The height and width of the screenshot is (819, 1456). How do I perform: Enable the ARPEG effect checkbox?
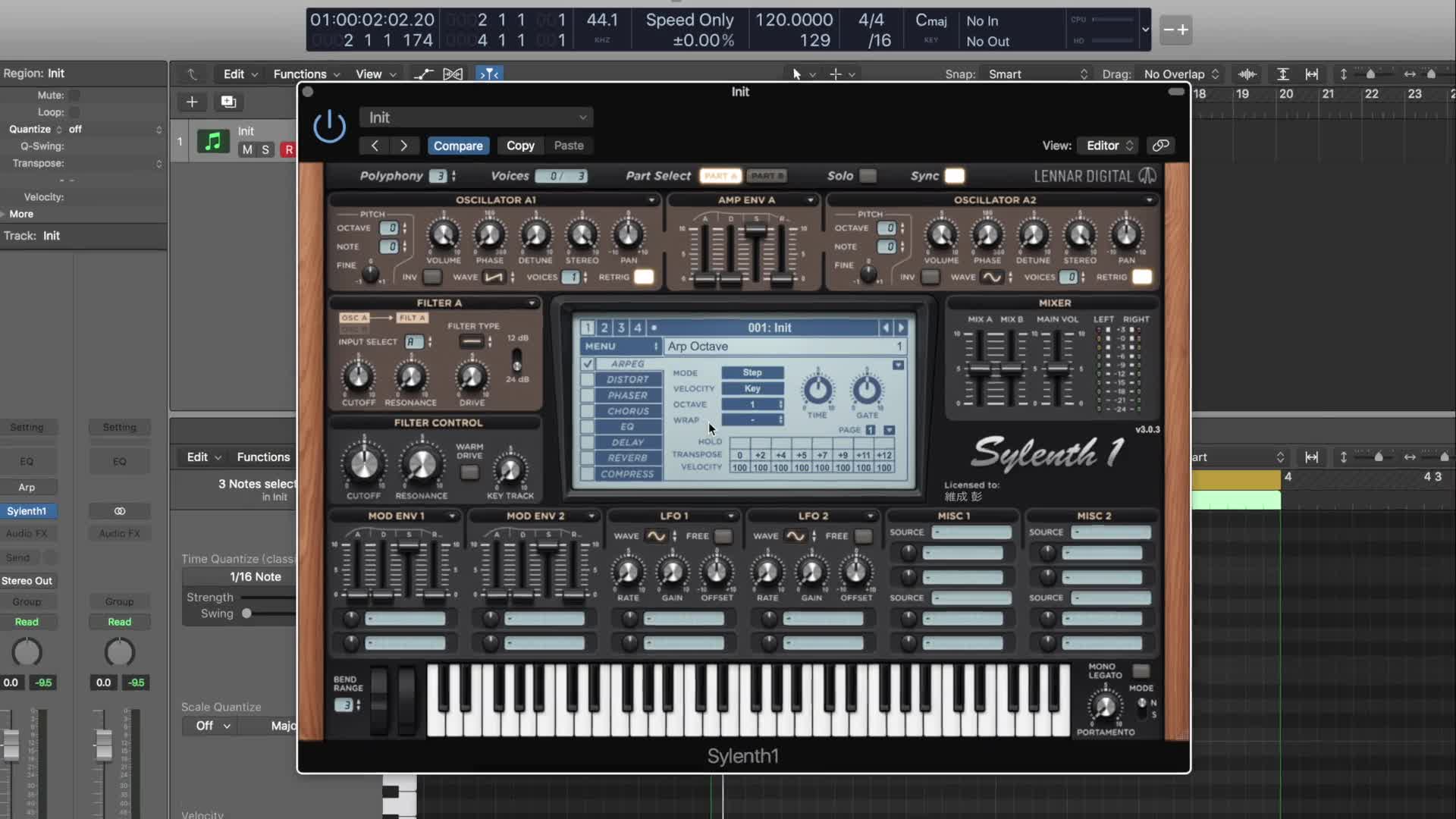pyautogui.click(x=588, y=364)
